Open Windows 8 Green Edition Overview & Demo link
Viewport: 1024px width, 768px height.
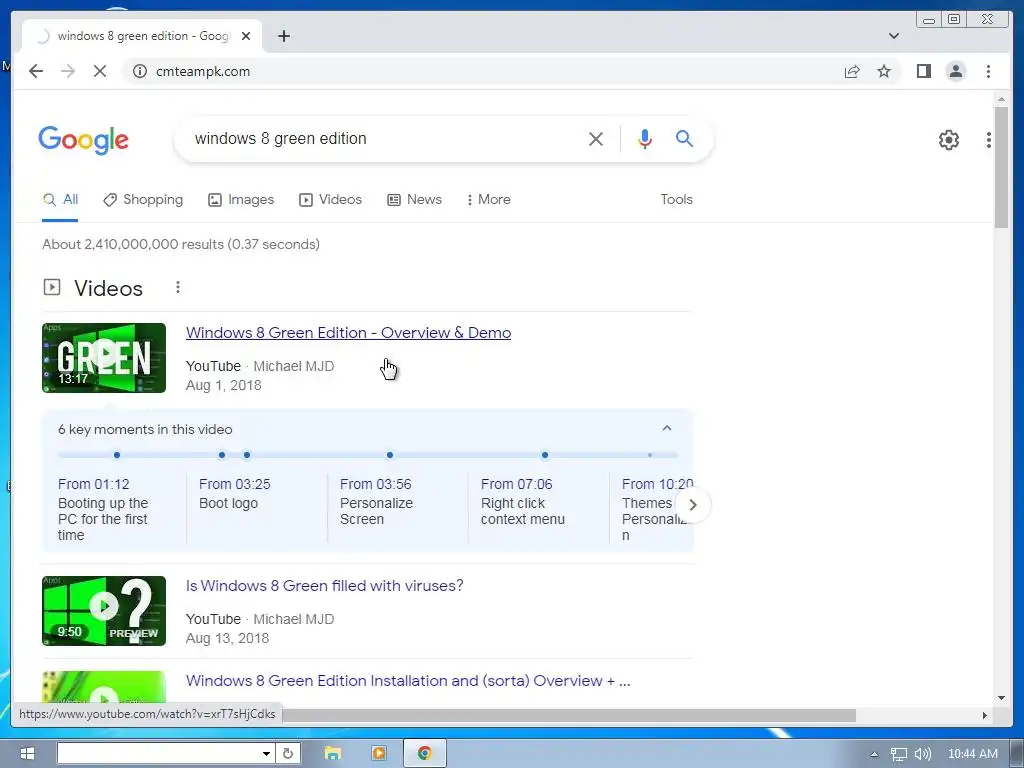point(348,332)
